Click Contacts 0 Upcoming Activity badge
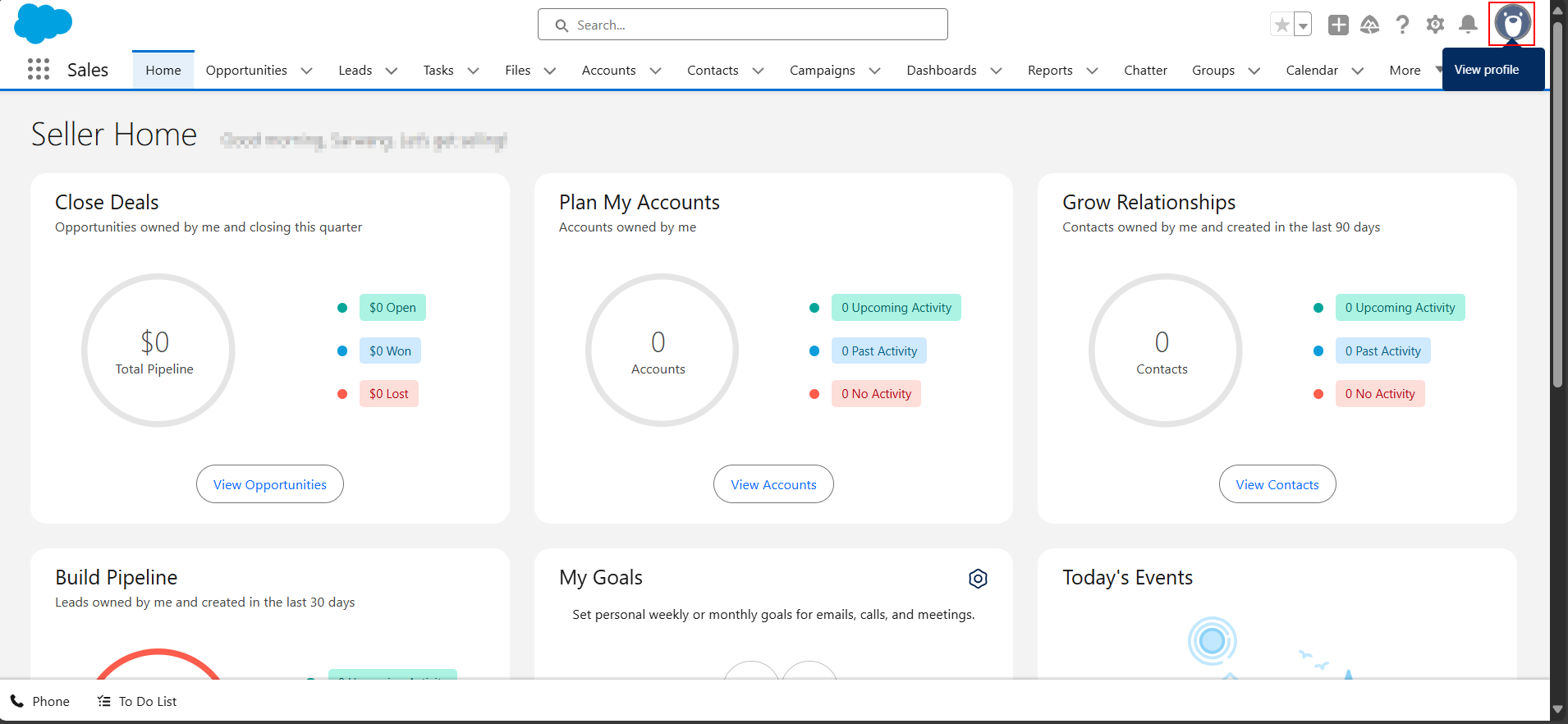This screenshot has width=1568, height=724. pyautogui.click(x=1400, y=308)
